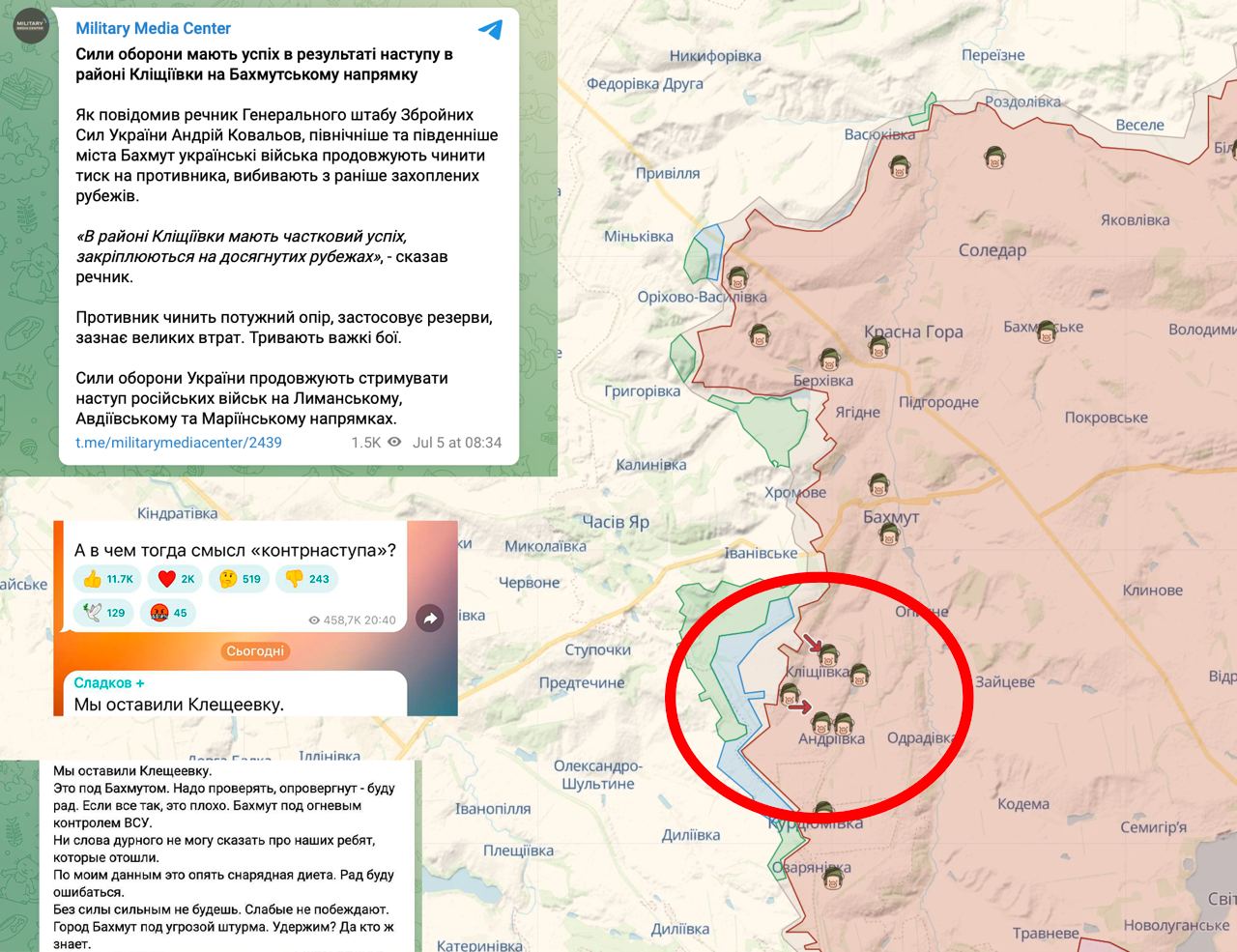Viewport: 1237px width, 952px height.
Task: Click the red heart 2K reaction
Action: pos(175,579)
